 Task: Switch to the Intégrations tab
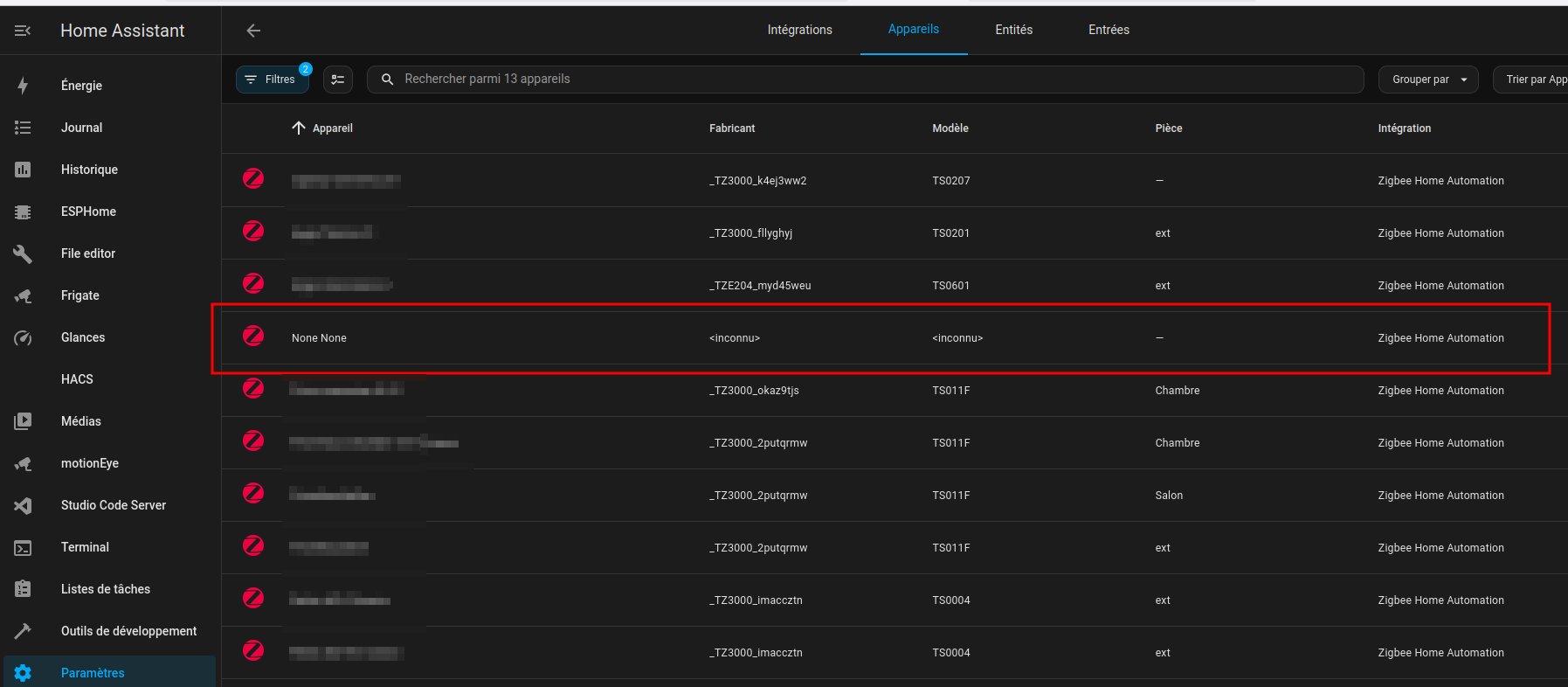tap(800, 30)
